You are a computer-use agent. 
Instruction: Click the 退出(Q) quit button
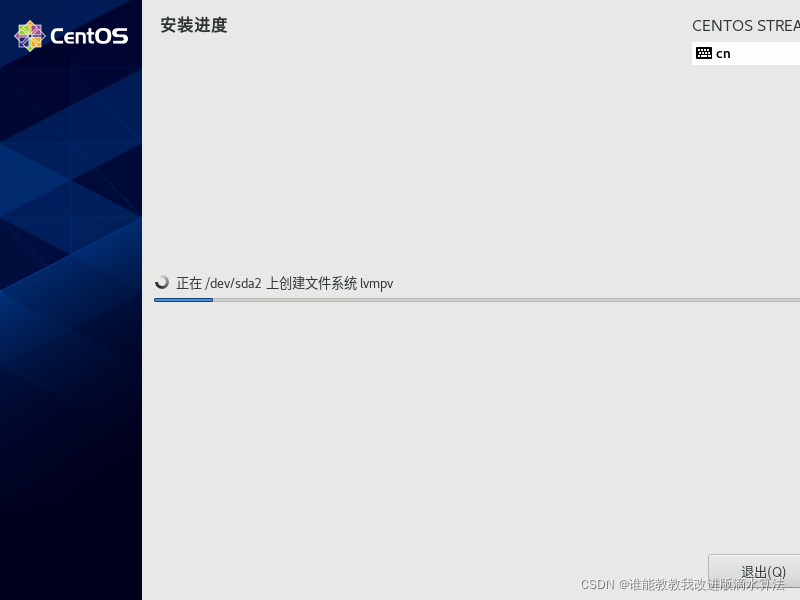pyautogui.click(x=754, y=571)
